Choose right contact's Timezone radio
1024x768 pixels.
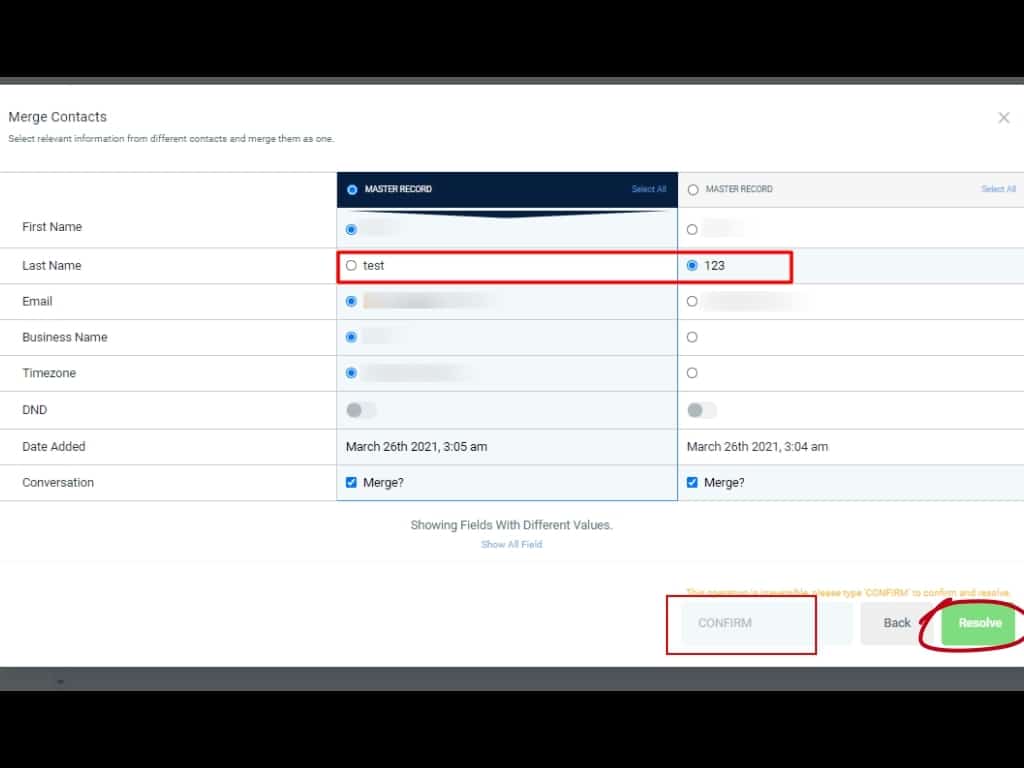click(x=692, y=373)
